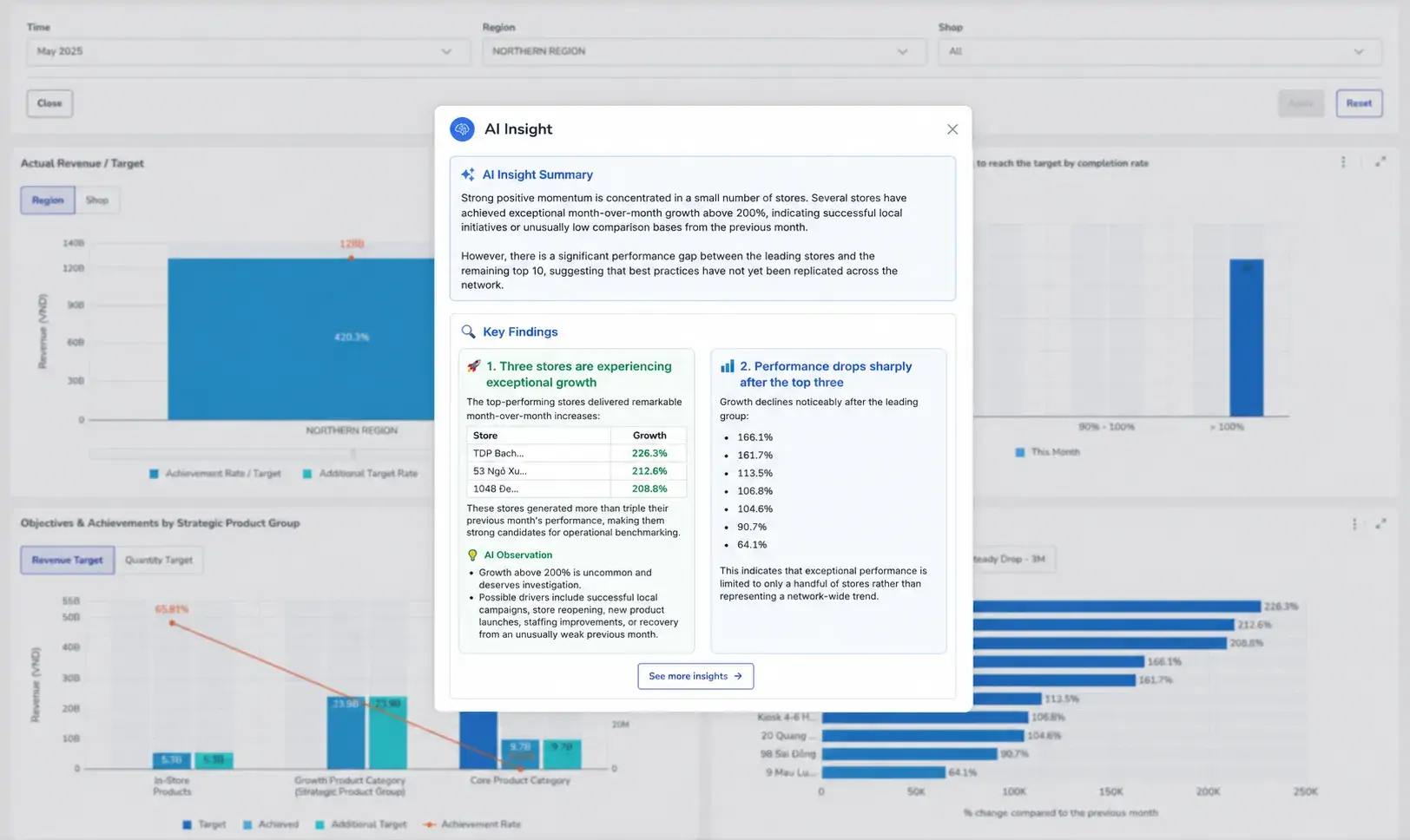Click the 1048 Đe... store row
Viewport: 1410px width, 840px height.
coord(577,489)
